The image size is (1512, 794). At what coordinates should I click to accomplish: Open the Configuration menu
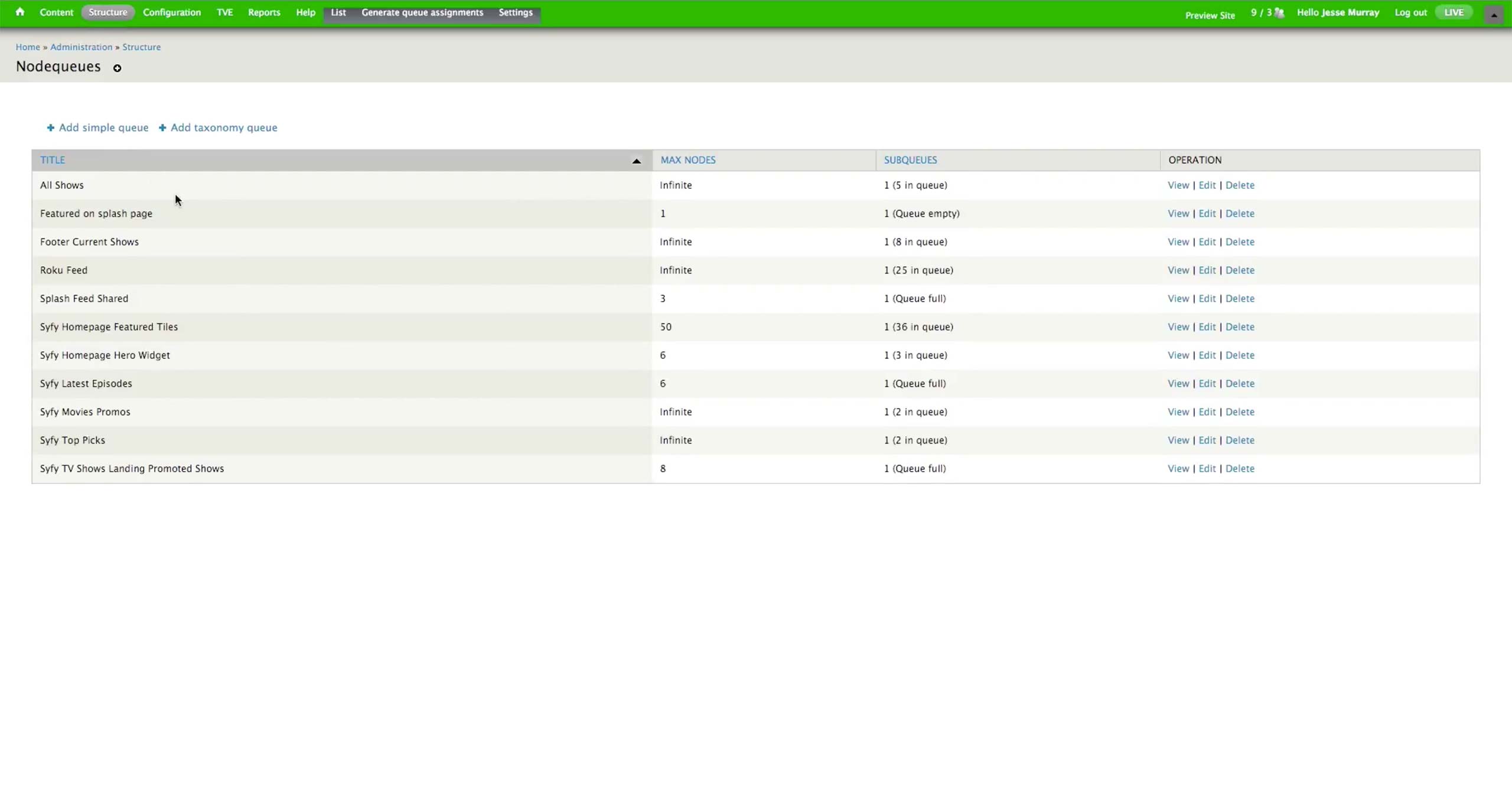click(172, 12)
